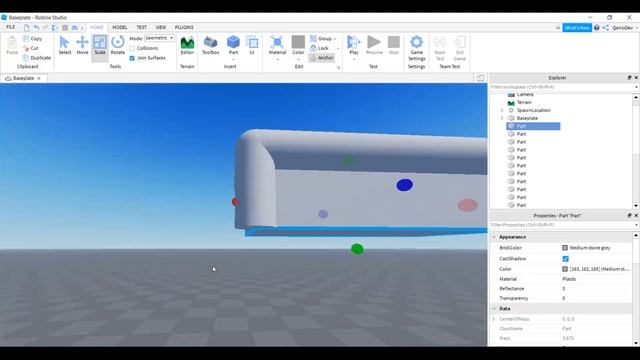This screenshot has width=640, height=360.
Task: Pick the Rotate tool
Action: point(118,45)
